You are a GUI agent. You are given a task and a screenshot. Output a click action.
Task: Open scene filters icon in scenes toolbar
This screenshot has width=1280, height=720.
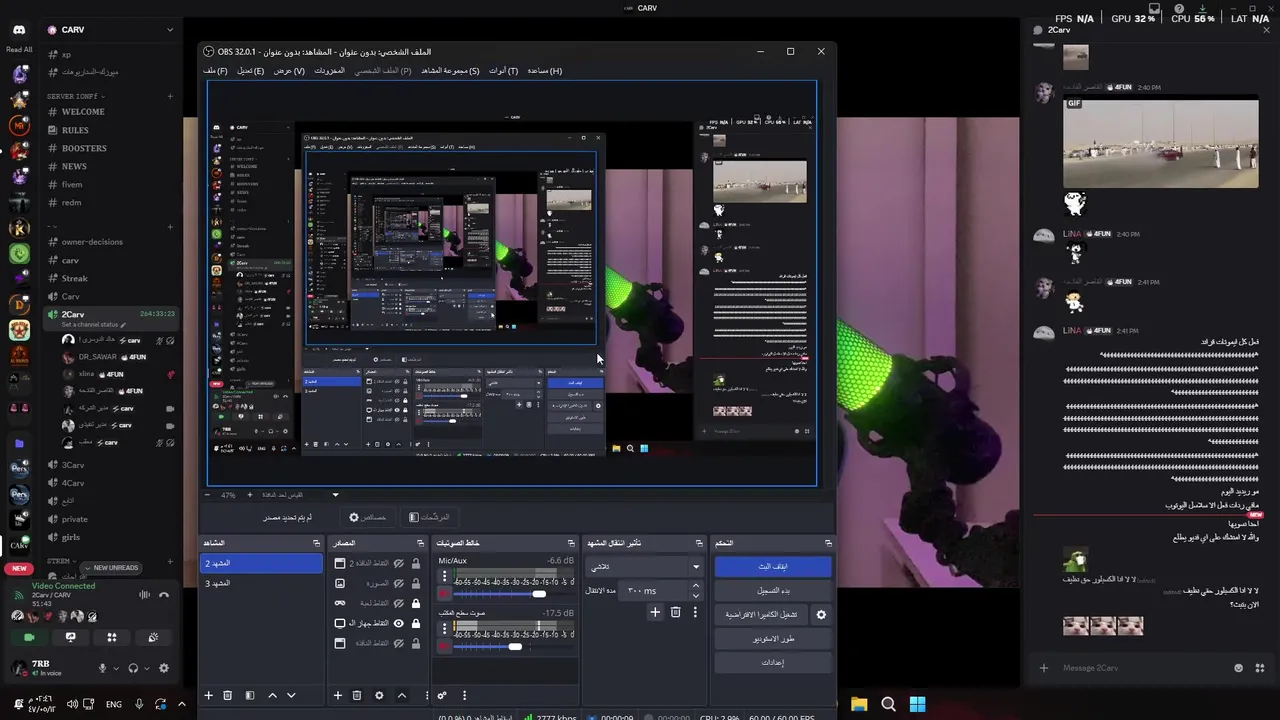(x=249, y=695)
